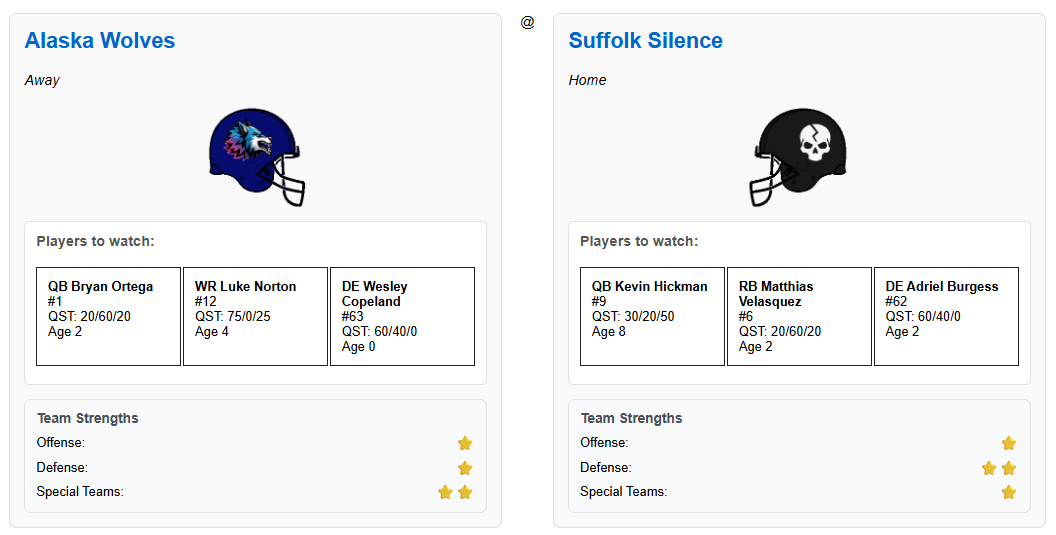Click the Alaska Wolves Defense star
Screen dimensions: 1056x535
pyautogui.click(x=465, y=468)
